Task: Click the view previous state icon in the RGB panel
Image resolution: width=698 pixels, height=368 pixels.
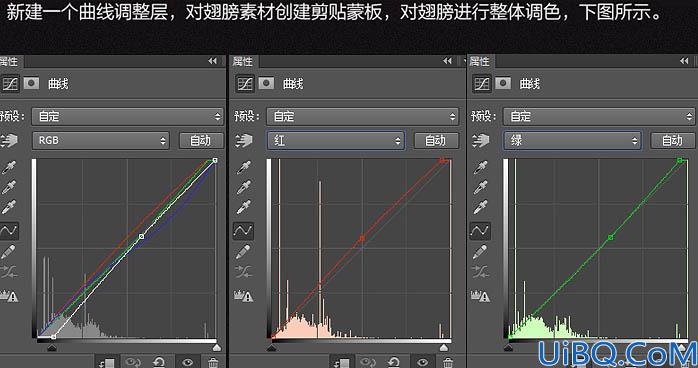Action: [133, 363]
